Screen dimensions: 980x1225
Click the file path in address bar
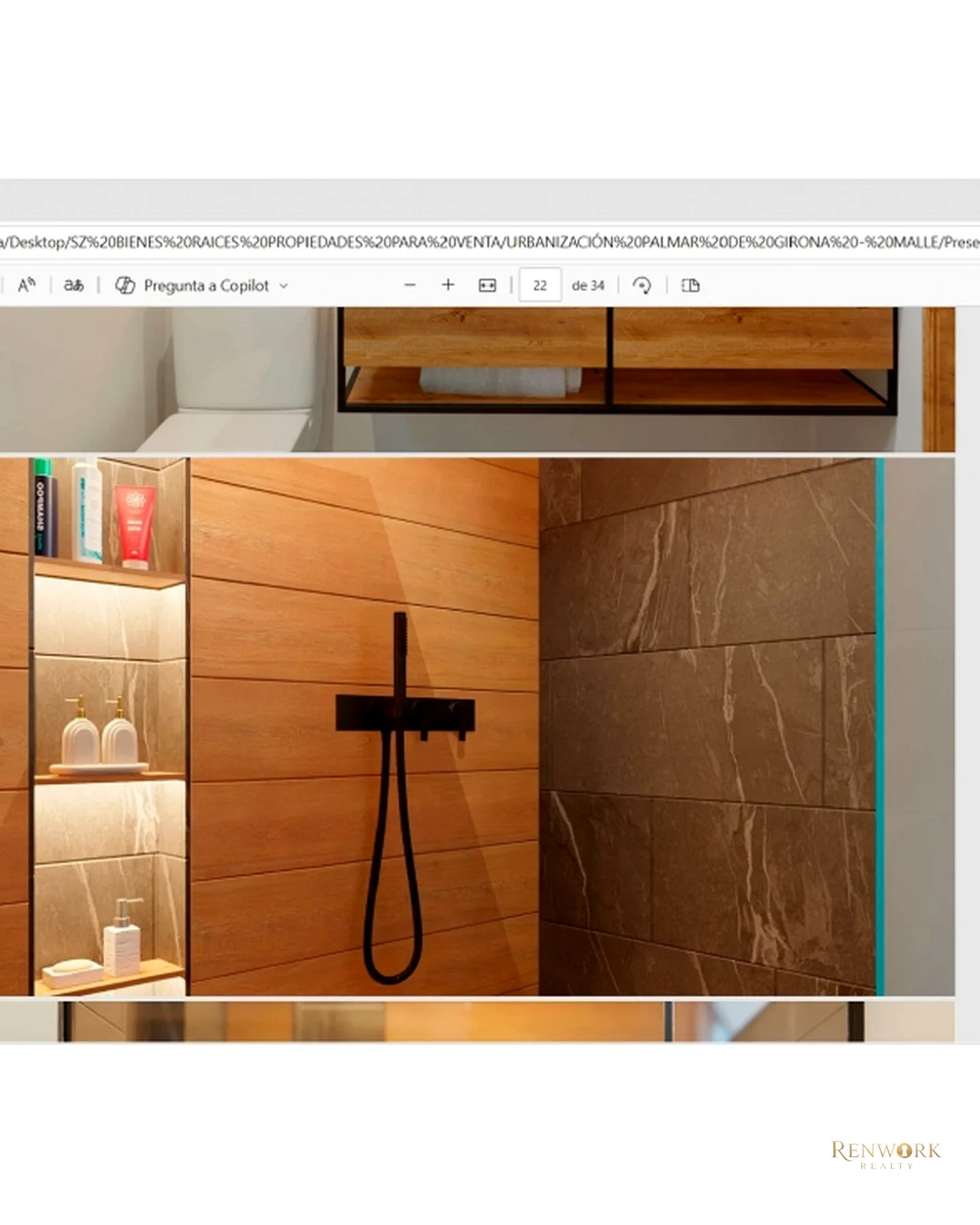(x=490, y=242)
